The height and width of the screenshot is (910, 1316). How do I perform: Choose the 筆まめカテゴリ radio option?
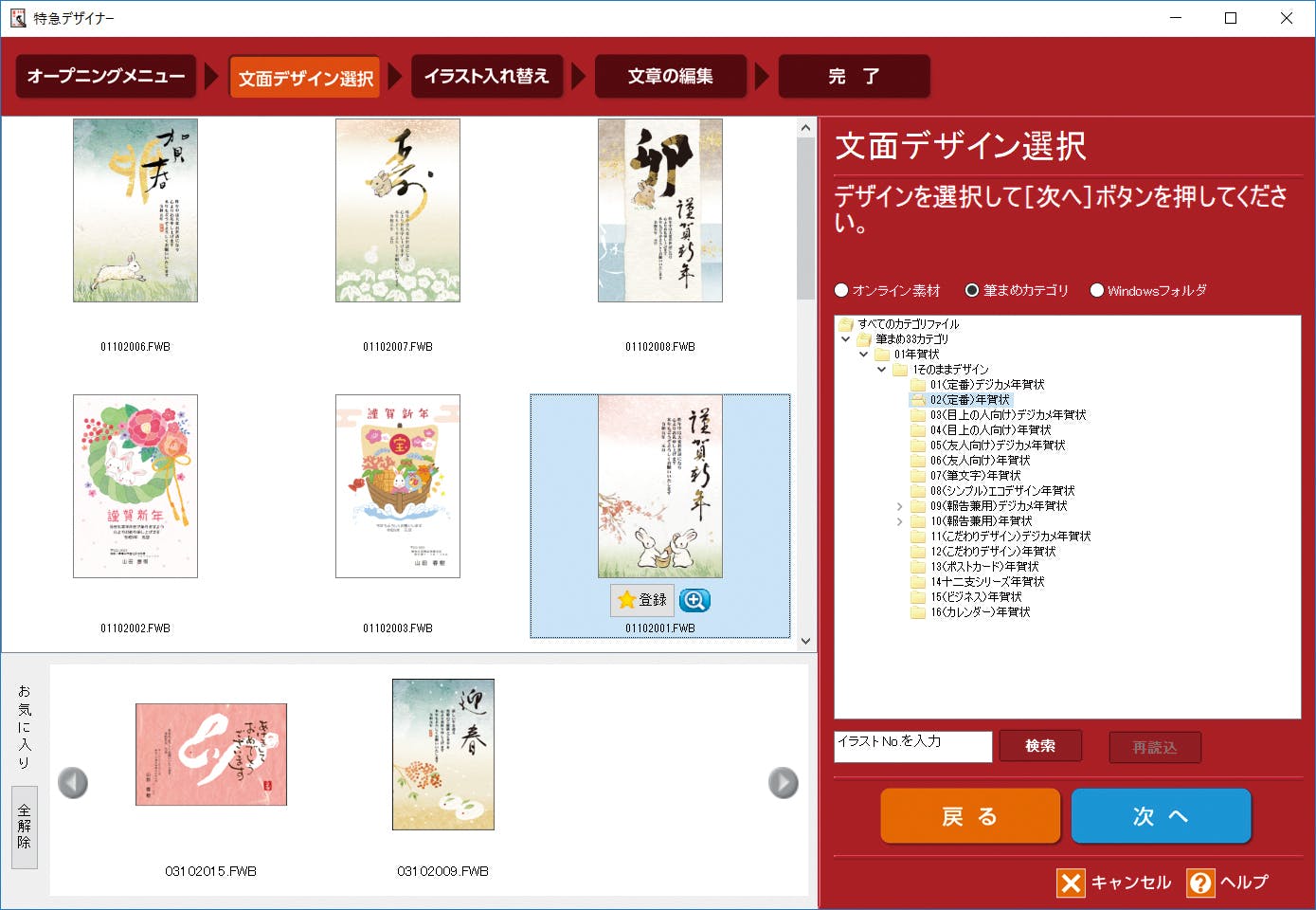click(x=972, y=290)
